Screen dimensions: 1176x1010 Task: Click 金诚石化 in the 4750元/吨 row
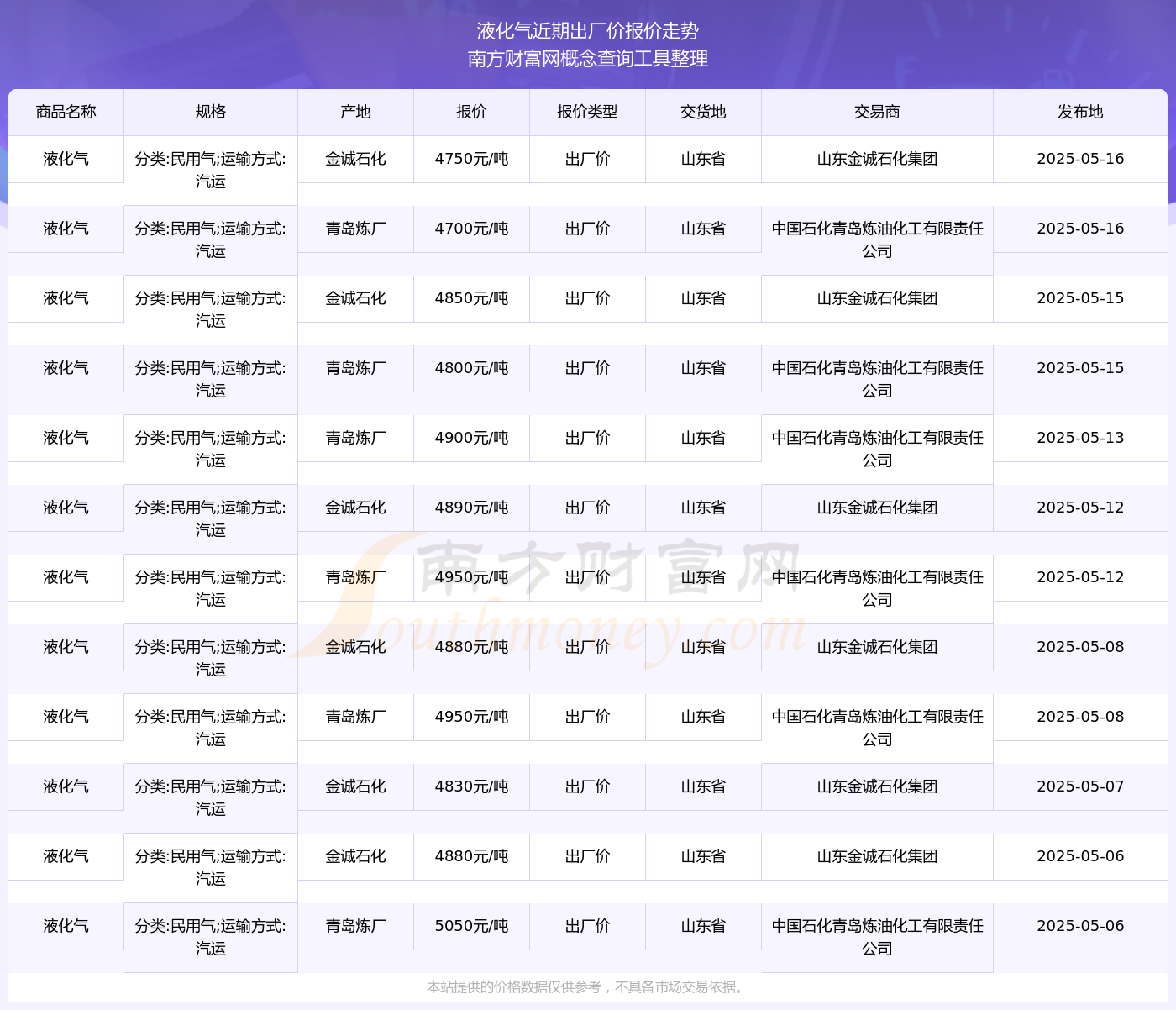click(x=356, y=159)
